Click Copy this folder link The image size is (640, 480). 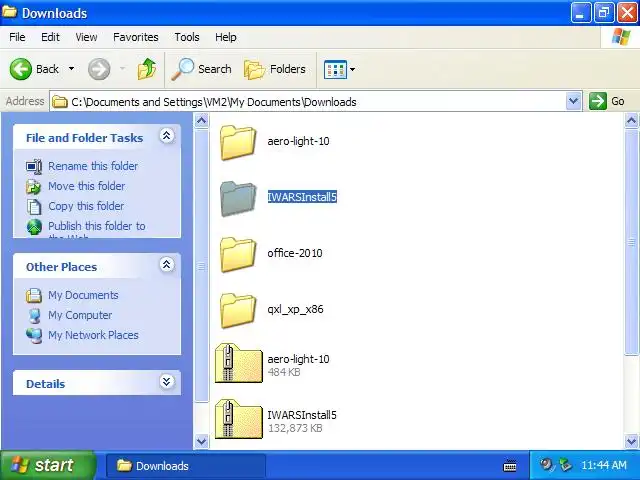[86, 206]
